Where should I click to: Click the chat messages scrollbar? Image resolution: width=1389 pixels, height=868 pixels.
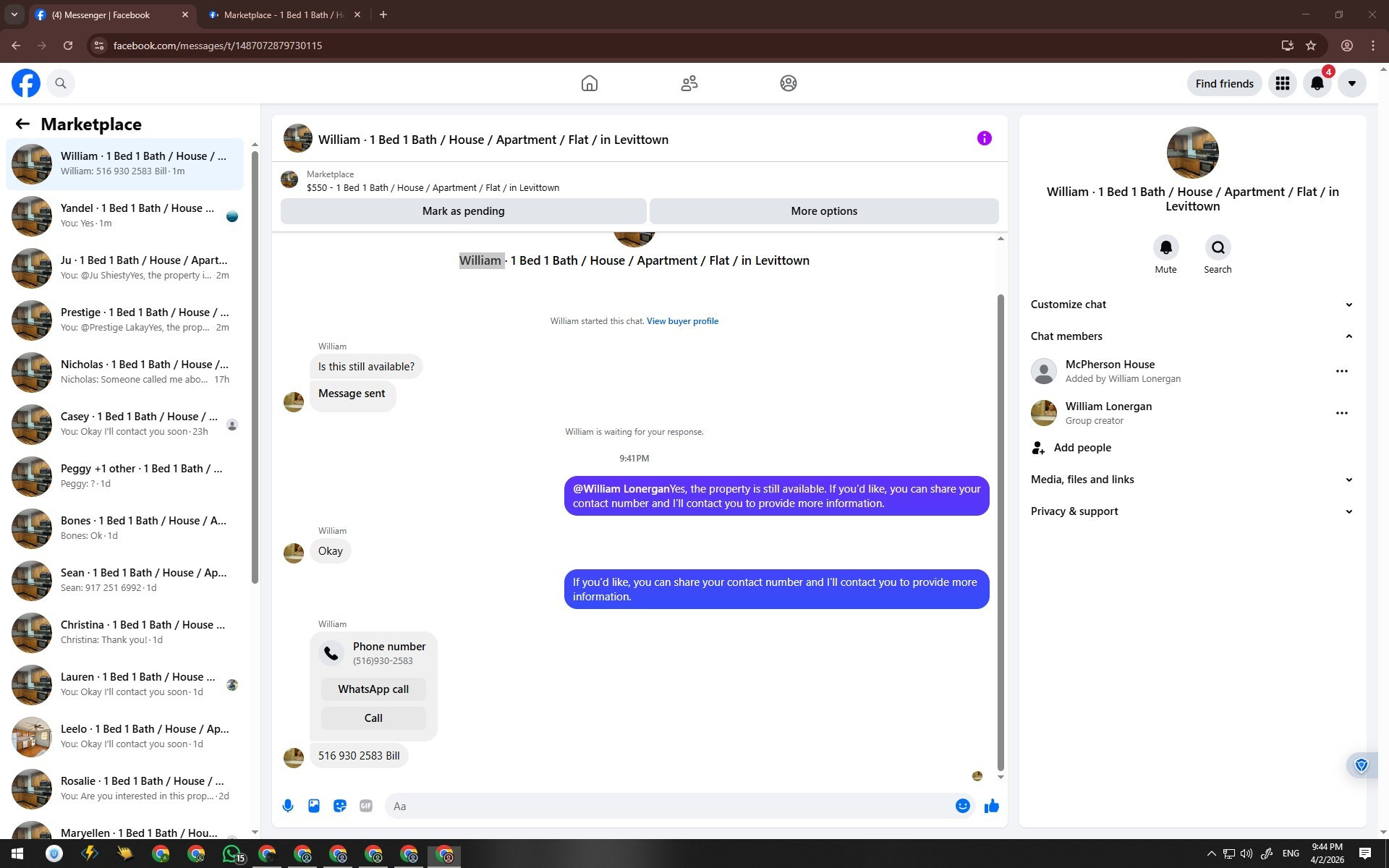[x=1001, y=532]
